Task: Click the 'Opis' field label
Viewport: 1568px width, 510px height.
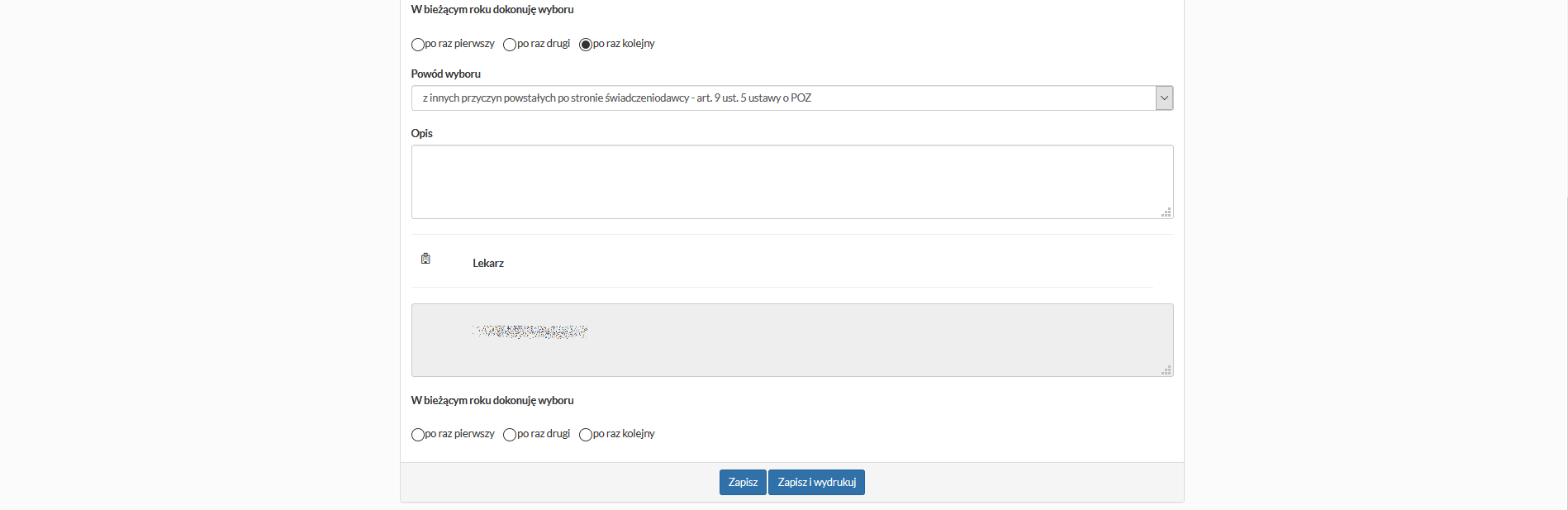Action: [x=421, y=134]
